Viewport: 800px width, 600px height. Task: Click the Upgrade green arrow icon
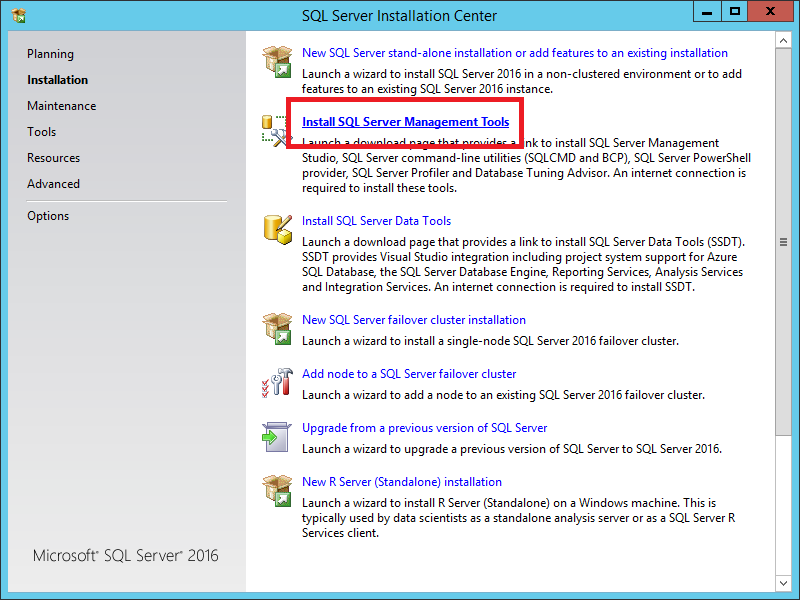pyautogui.click(x=276, y=436)
